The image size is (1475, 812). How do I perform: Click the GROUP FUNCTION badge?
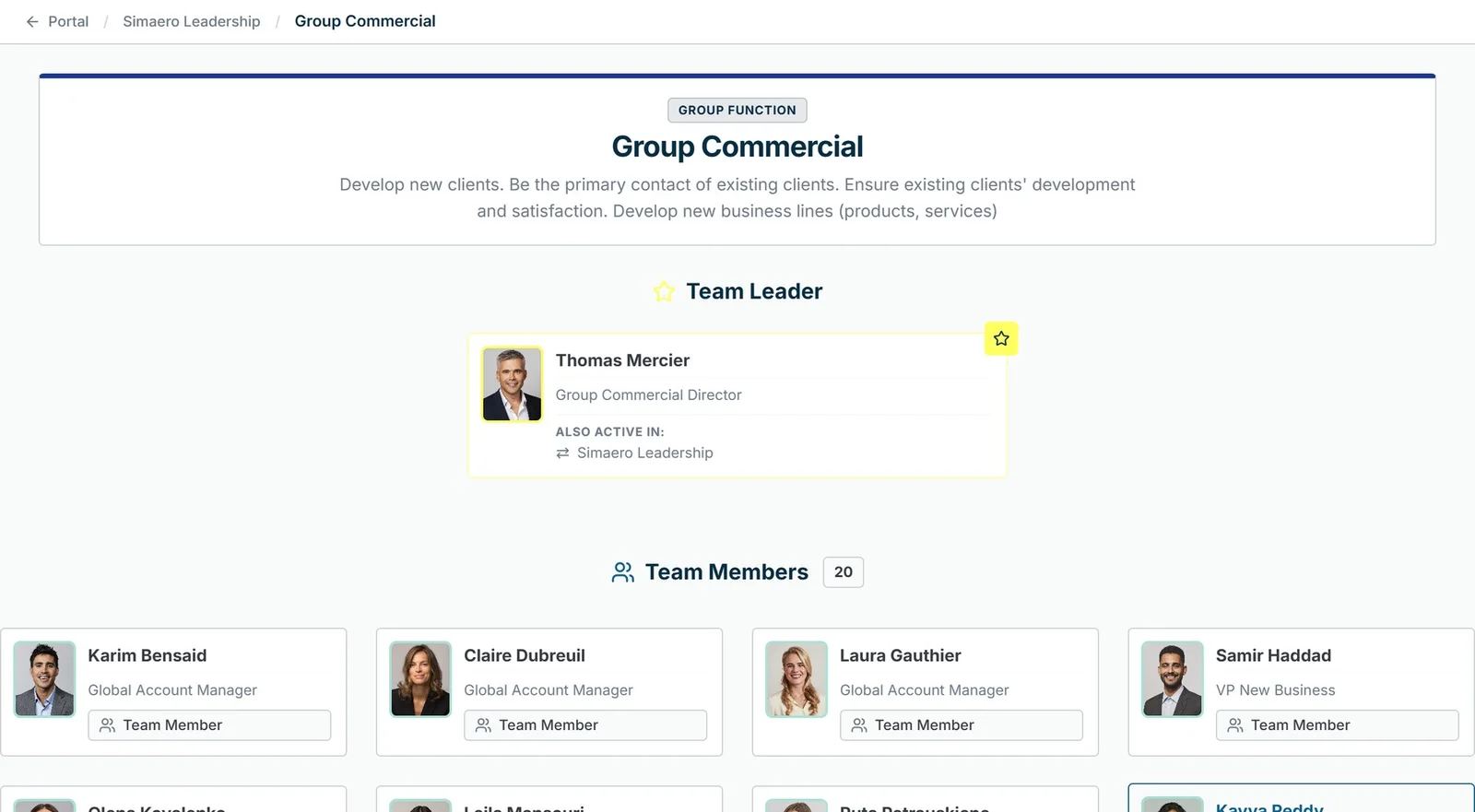coord(737,111)
